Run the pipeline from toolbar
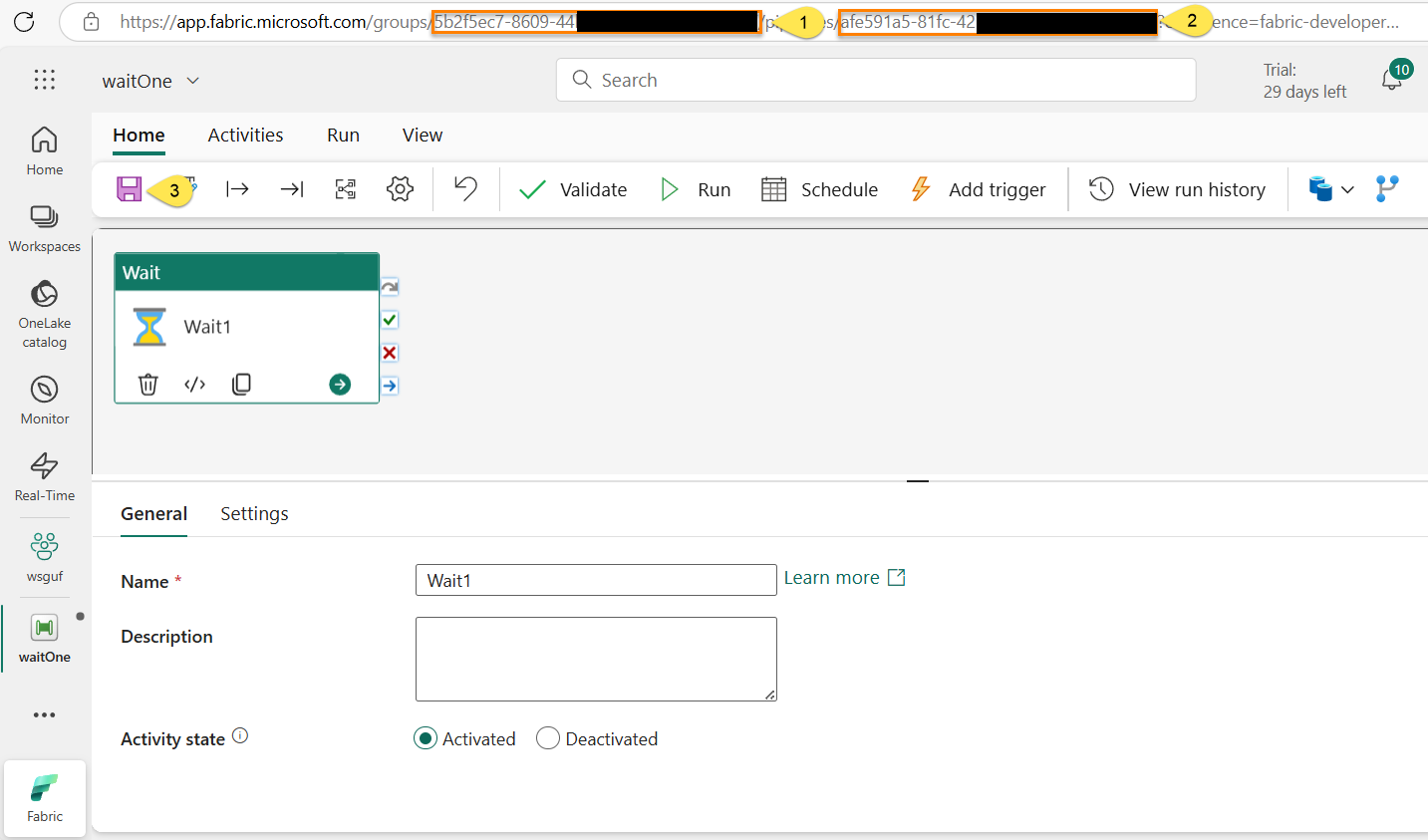Image resolution: width=1428 pixels, height=840 pixels. pyautogui.click(x=695, y=189)
